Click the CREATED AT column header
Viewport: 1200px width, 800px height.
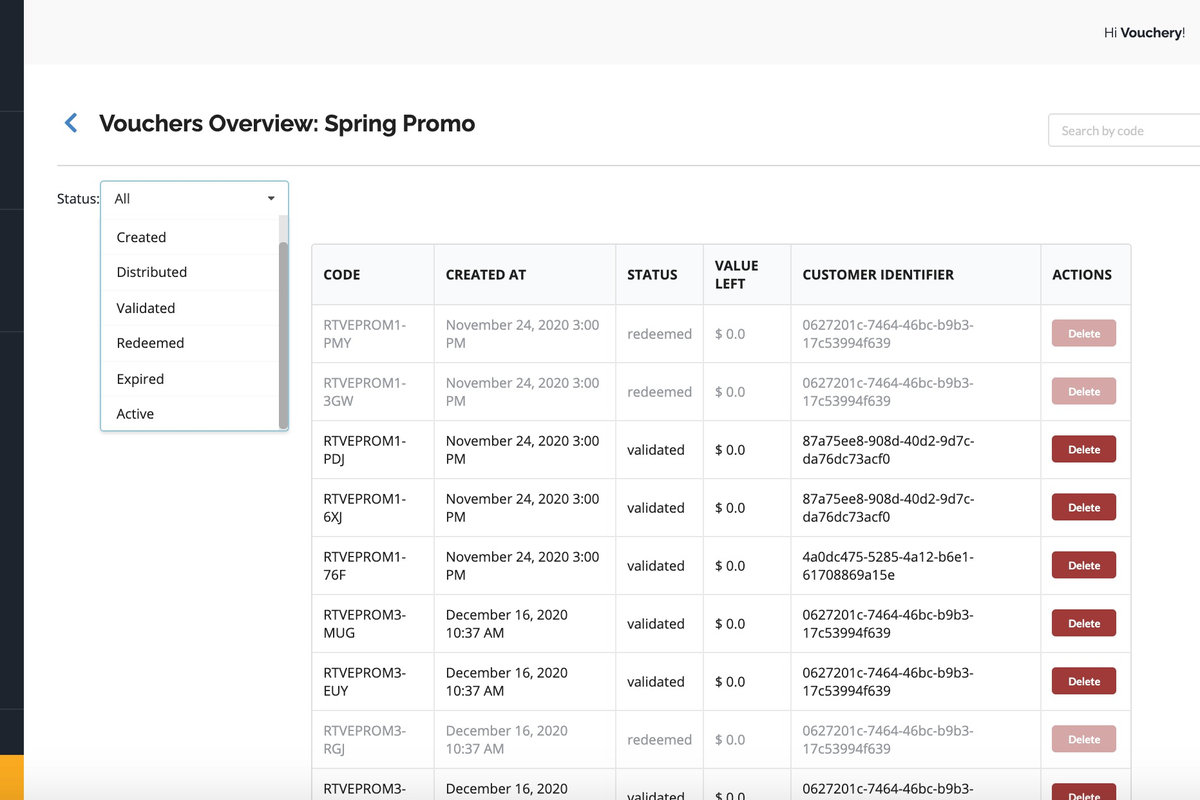[x=525, y=274]
